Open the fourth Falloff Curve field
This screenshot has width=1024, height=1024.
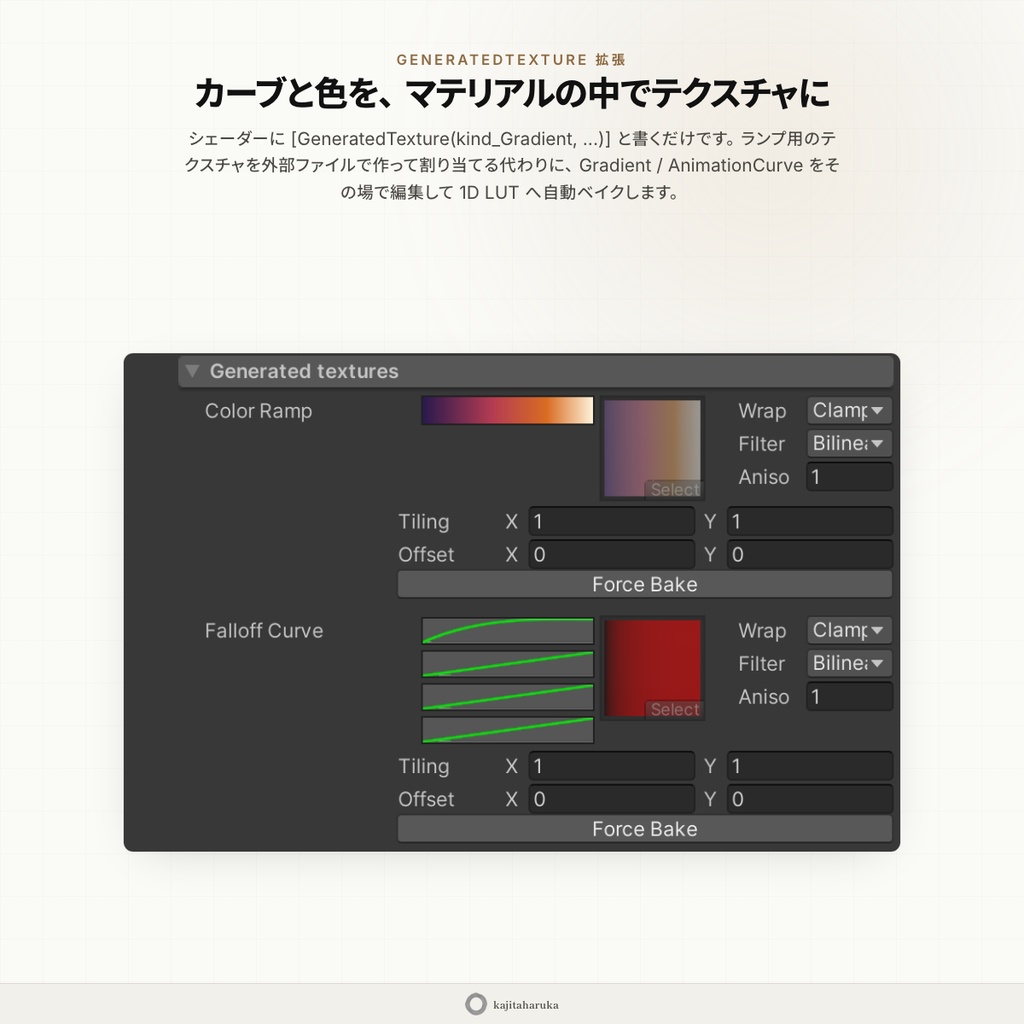[x=507, y=729]
